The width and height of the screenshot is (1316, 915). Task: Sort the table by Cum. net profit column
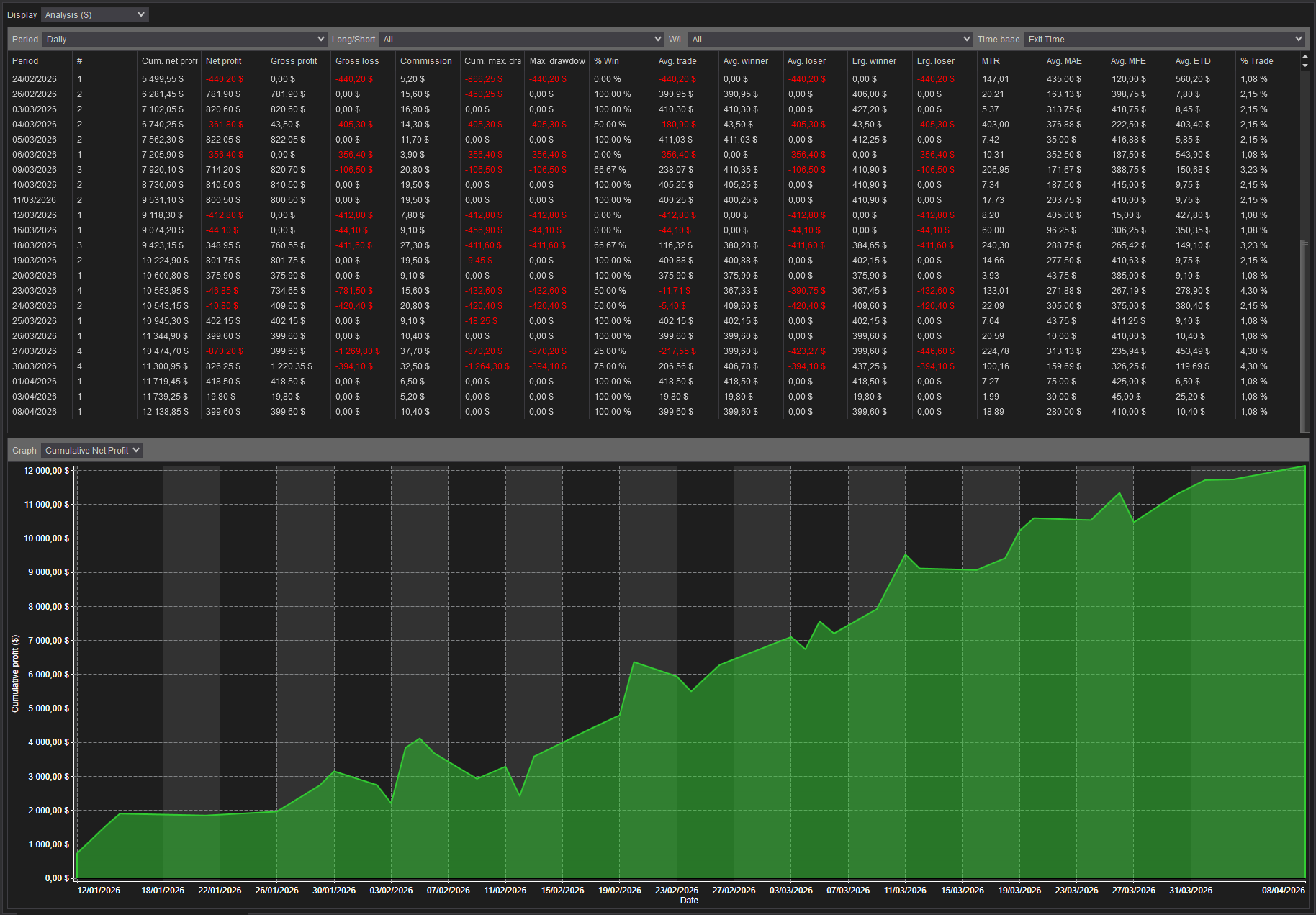168,61
